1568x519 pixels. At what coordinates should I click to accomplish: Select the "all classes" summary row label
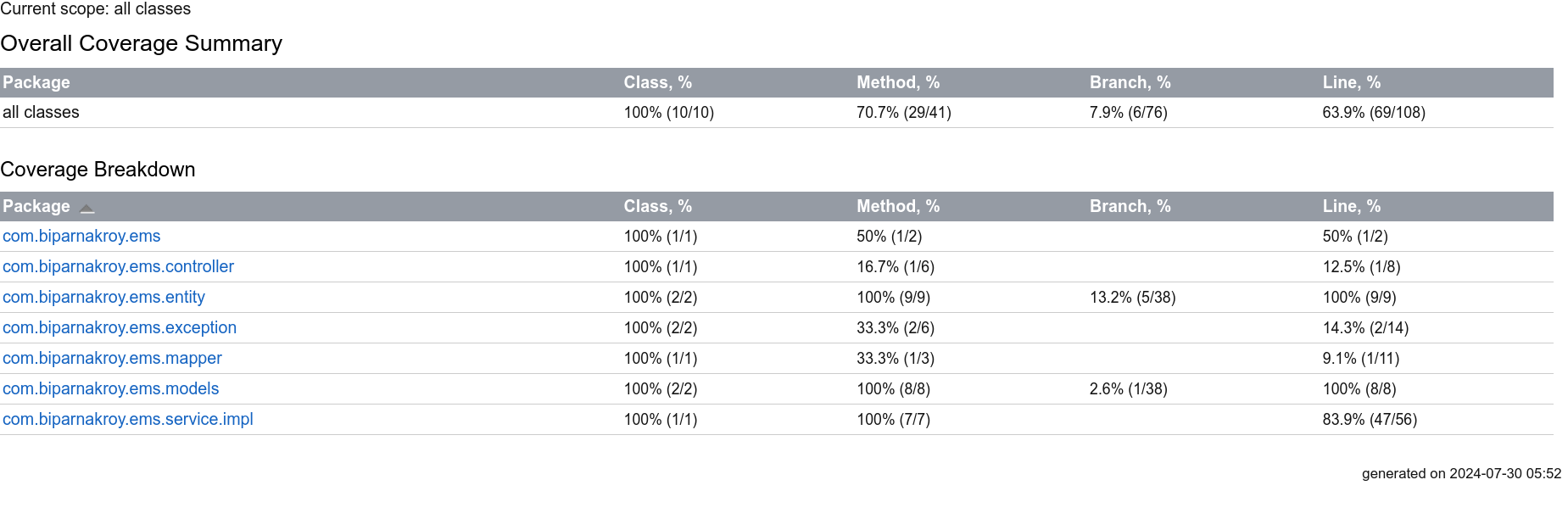(x=41, y=113)
